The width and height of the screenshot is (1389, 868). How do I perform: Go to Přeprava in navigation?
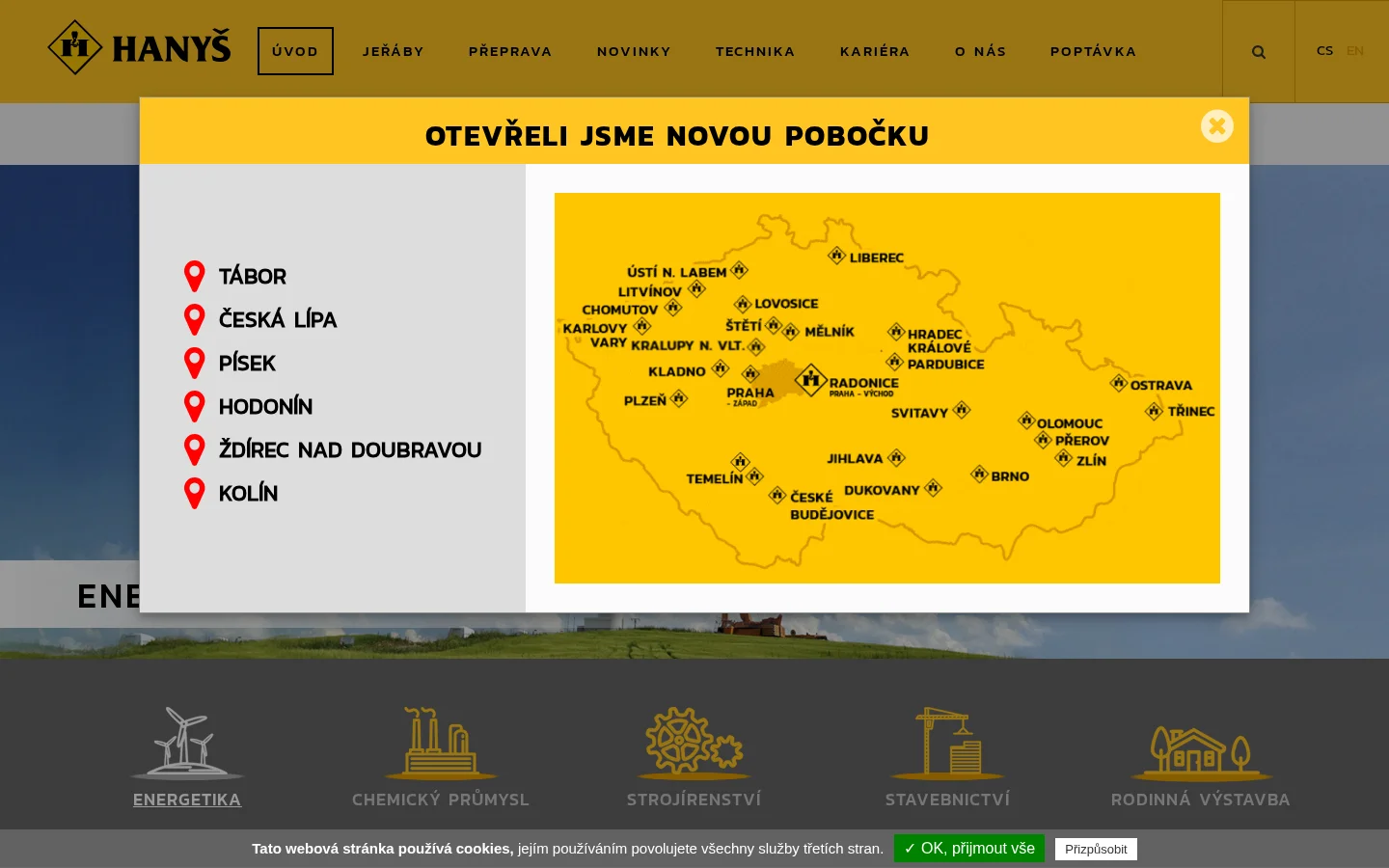coord(510,51)
